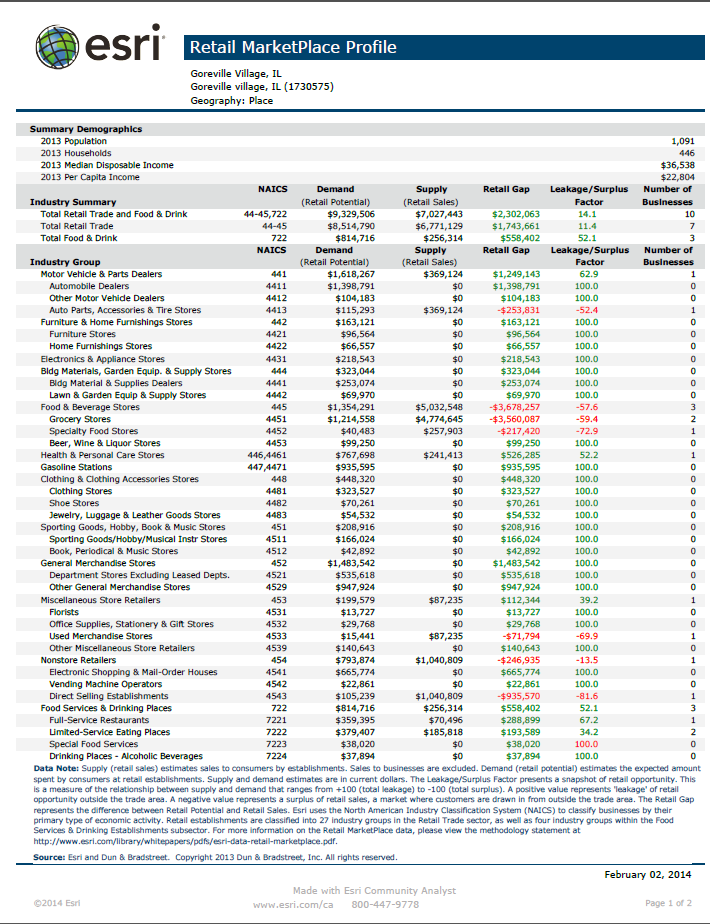Image resolution: width=710 pixels, height=924 pixels.
Task: Click the Industry Group header
Action: (65, 262)
